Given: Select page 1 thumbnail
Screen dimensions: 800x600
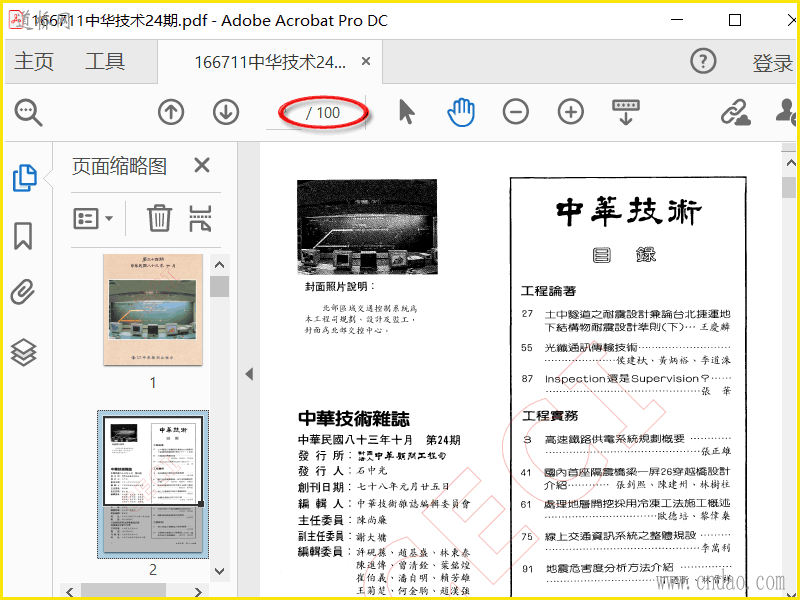Looking at the screenshot, I should click(153, 310).
